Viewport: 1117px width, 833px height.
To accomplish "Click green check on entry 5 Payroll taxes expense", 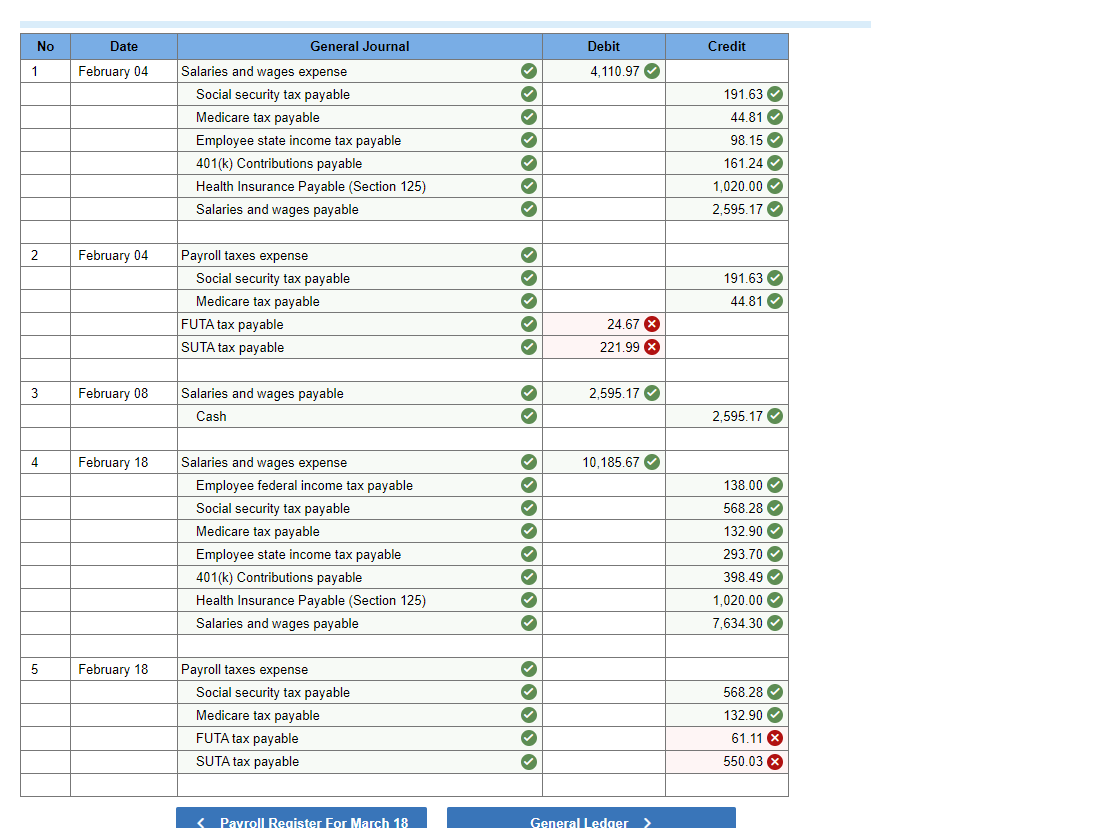I will 529,669.
